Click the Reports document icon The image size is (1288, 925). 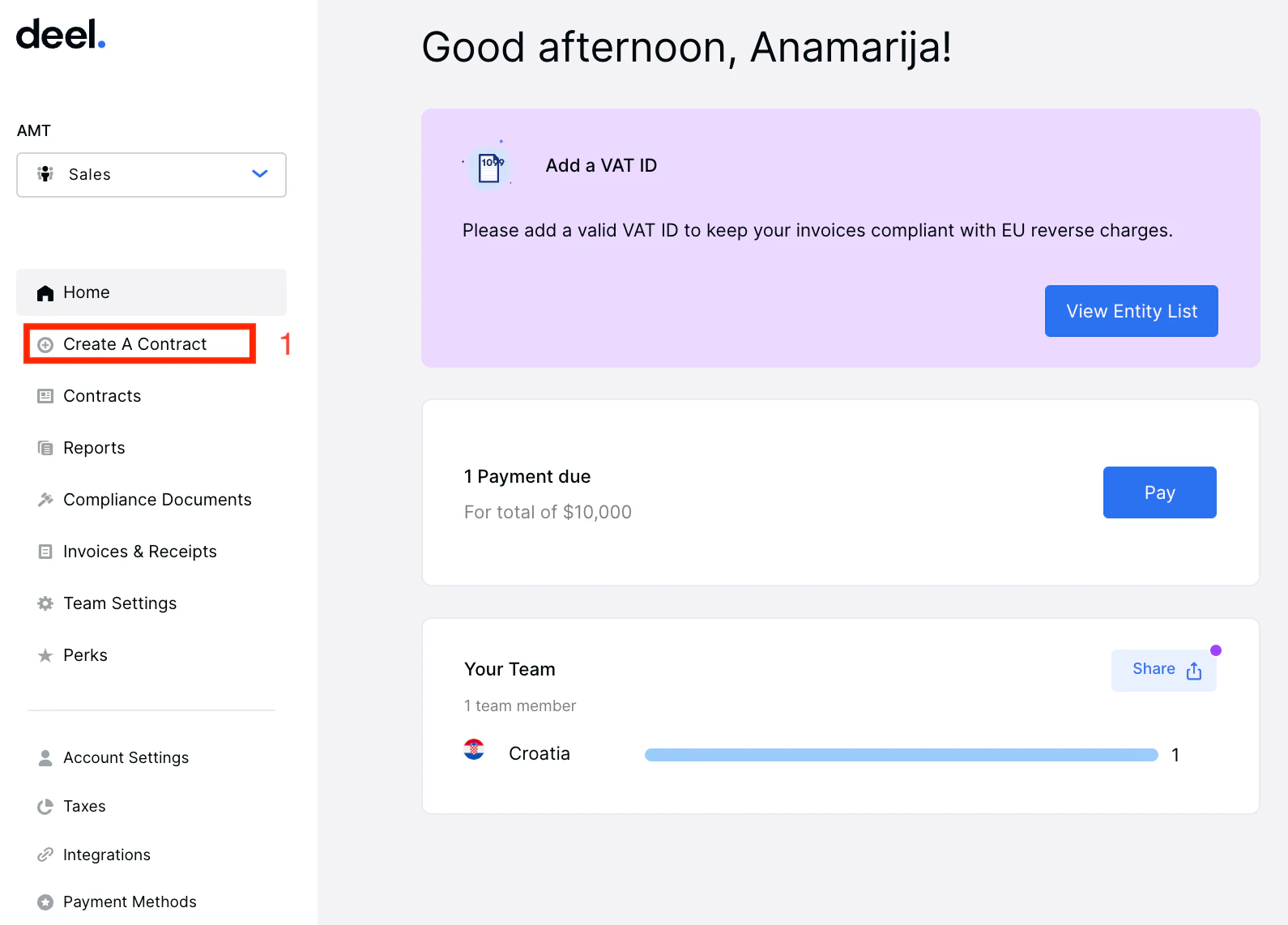click(45, 448)
